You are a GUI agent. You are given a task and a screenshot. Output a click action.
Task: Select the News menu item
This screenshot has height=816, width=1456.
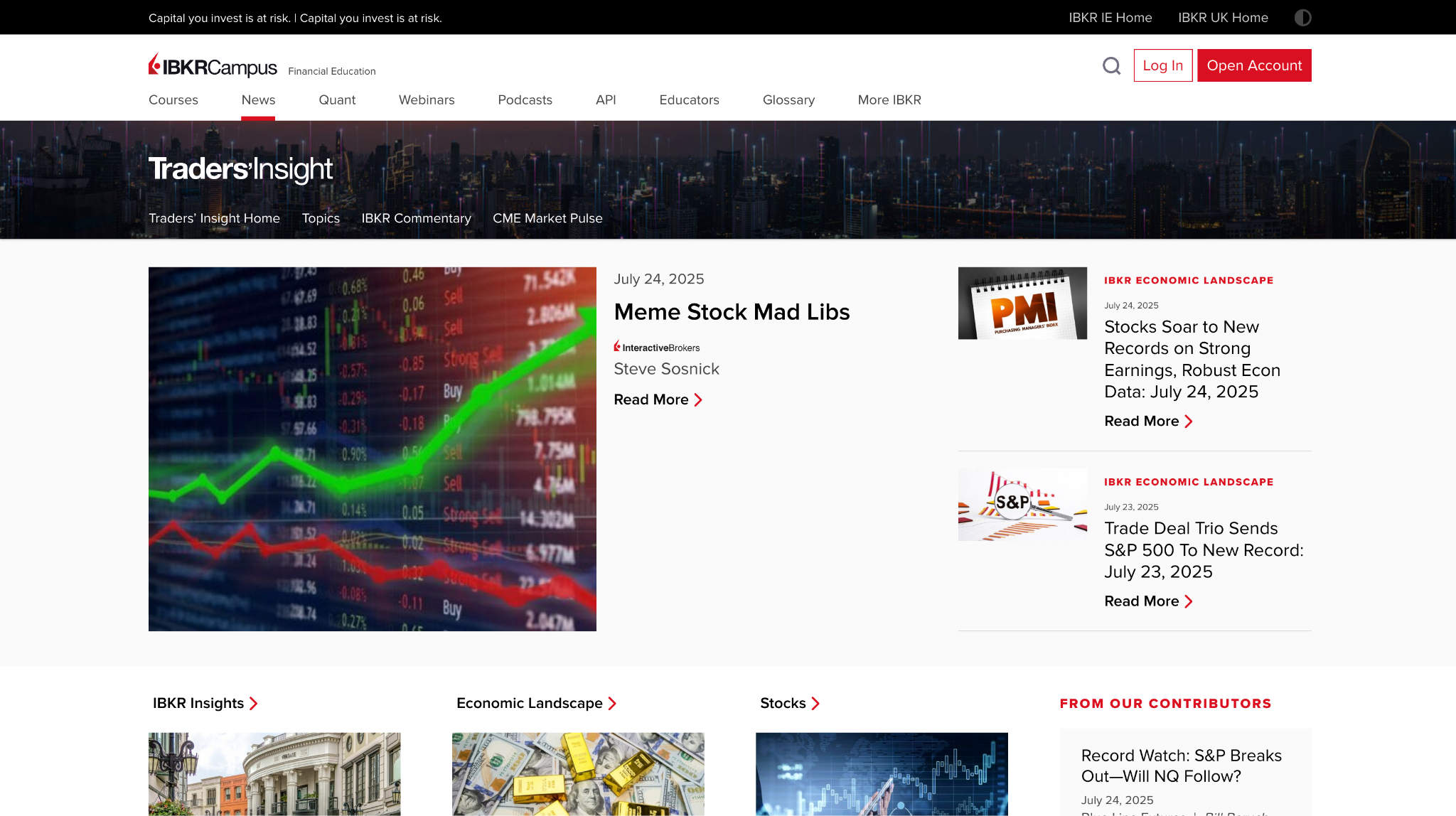point(258,100)
